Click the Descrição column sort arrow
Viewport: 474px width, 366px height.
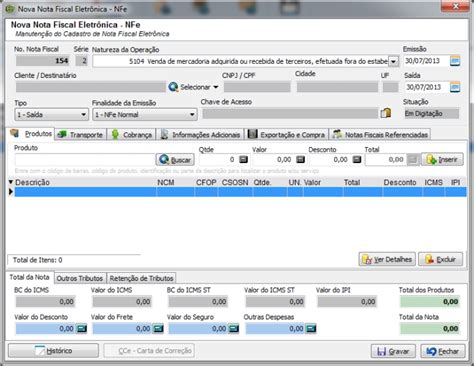pyautogui.click(x=10, y=182)
